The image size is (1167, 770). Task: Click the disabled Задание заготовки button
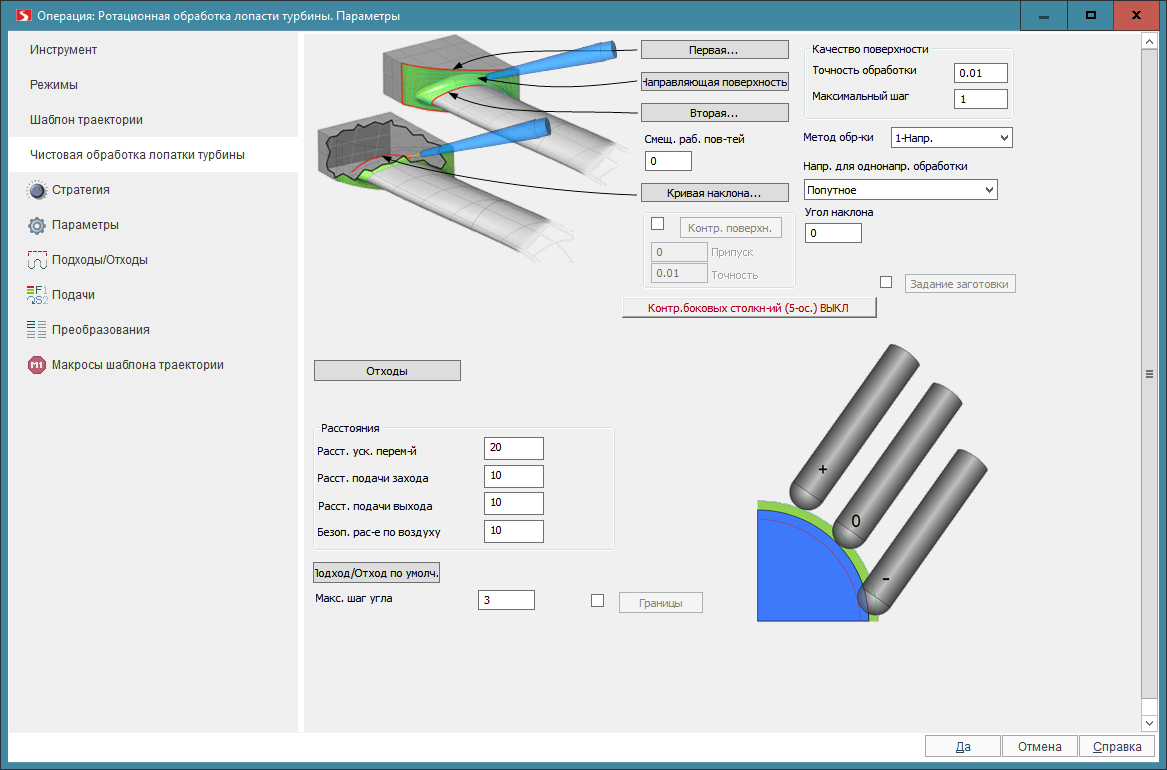click(960, 283)
